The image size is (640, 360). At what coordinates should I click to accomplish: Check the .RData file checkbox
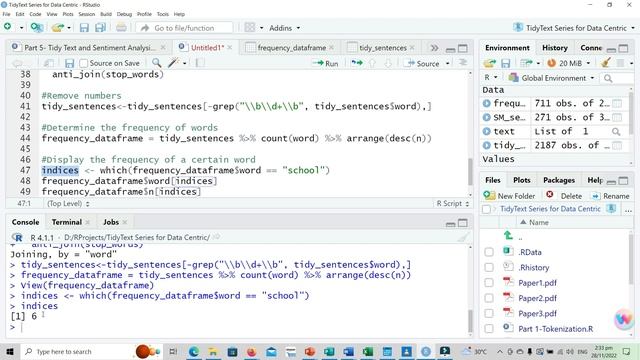pos(489,252)
